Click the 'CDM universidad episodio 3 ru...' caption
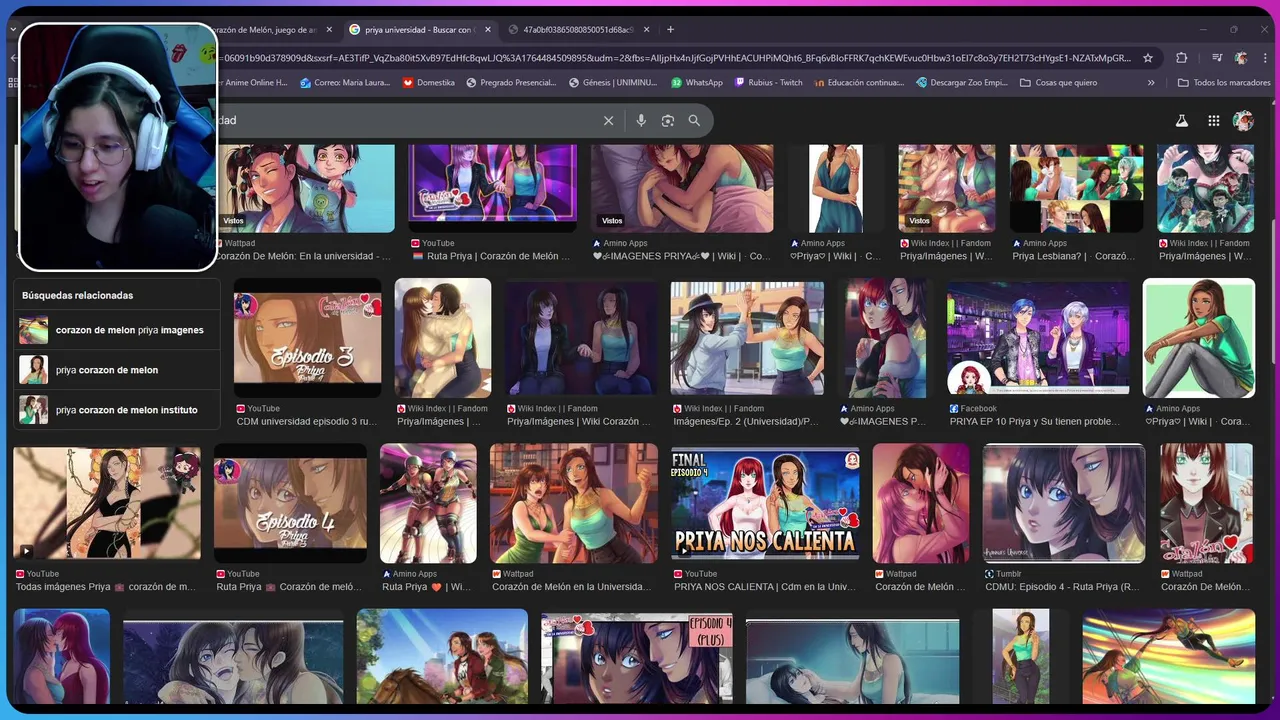The height and width of the screenshot is (720, 1280). pyautogui.click(x=308, y=422)
